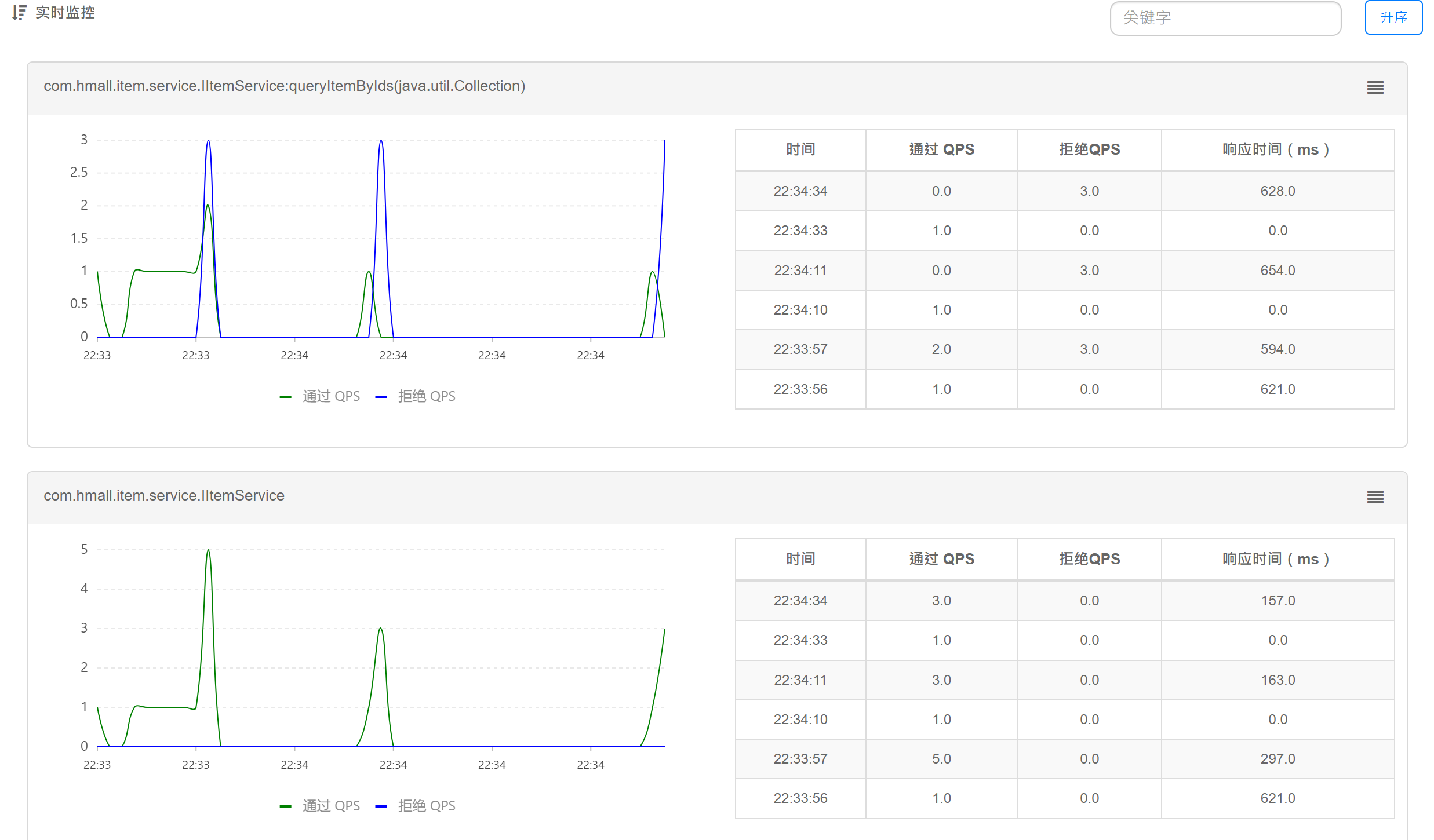This screenshot has height=840, width=1434.
Task: Select the 22:34:10 time cell in the IItemService table
Action: (x=800, y=720)
